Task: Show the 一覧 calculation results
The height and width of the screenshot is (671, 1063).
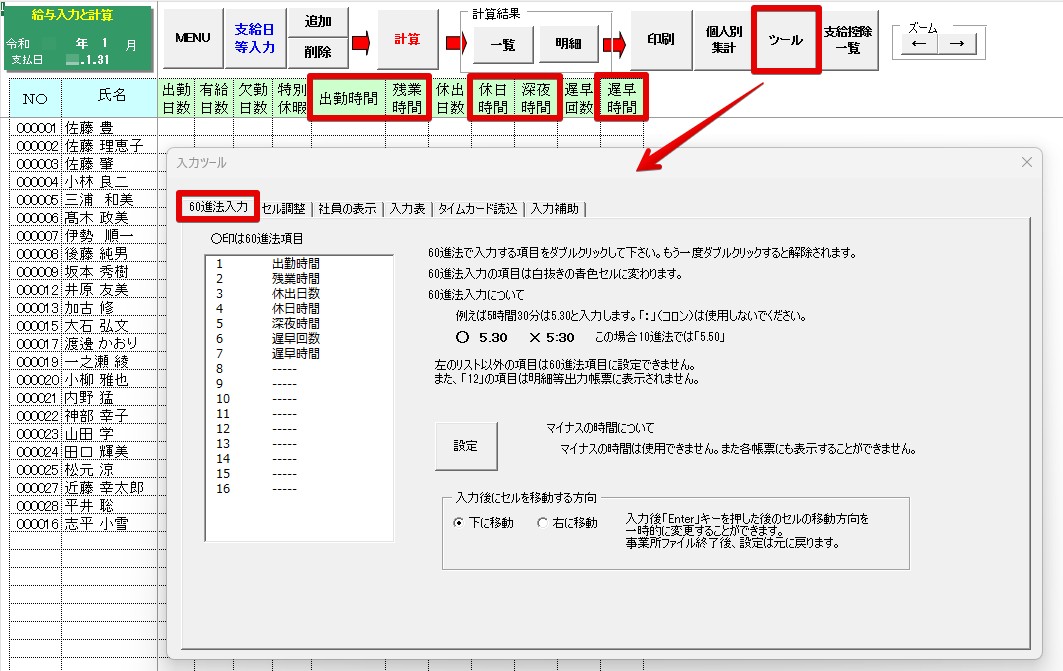Action: (503, 45)
